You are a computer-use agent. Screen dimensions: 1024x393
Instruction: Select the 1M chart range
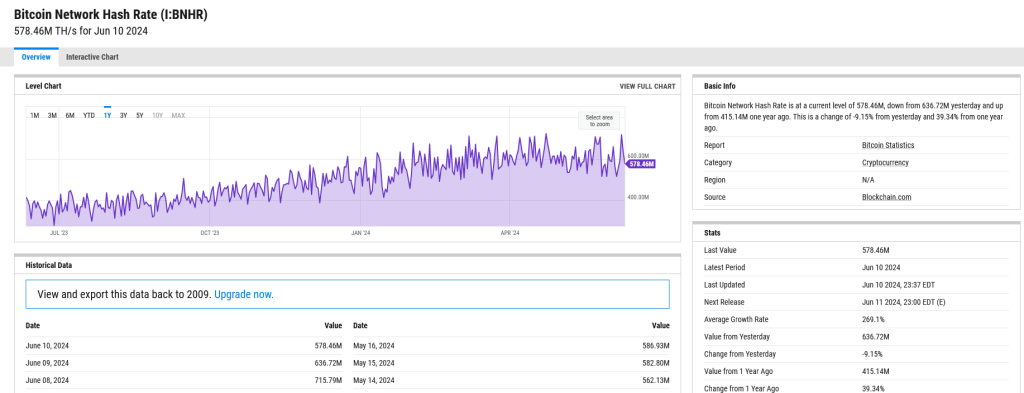[35, 116]
